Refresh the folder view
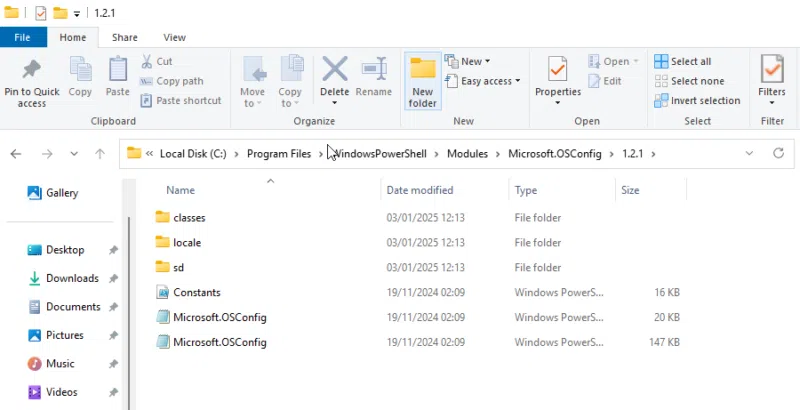The image size is (800, 410). pos(778,153)
